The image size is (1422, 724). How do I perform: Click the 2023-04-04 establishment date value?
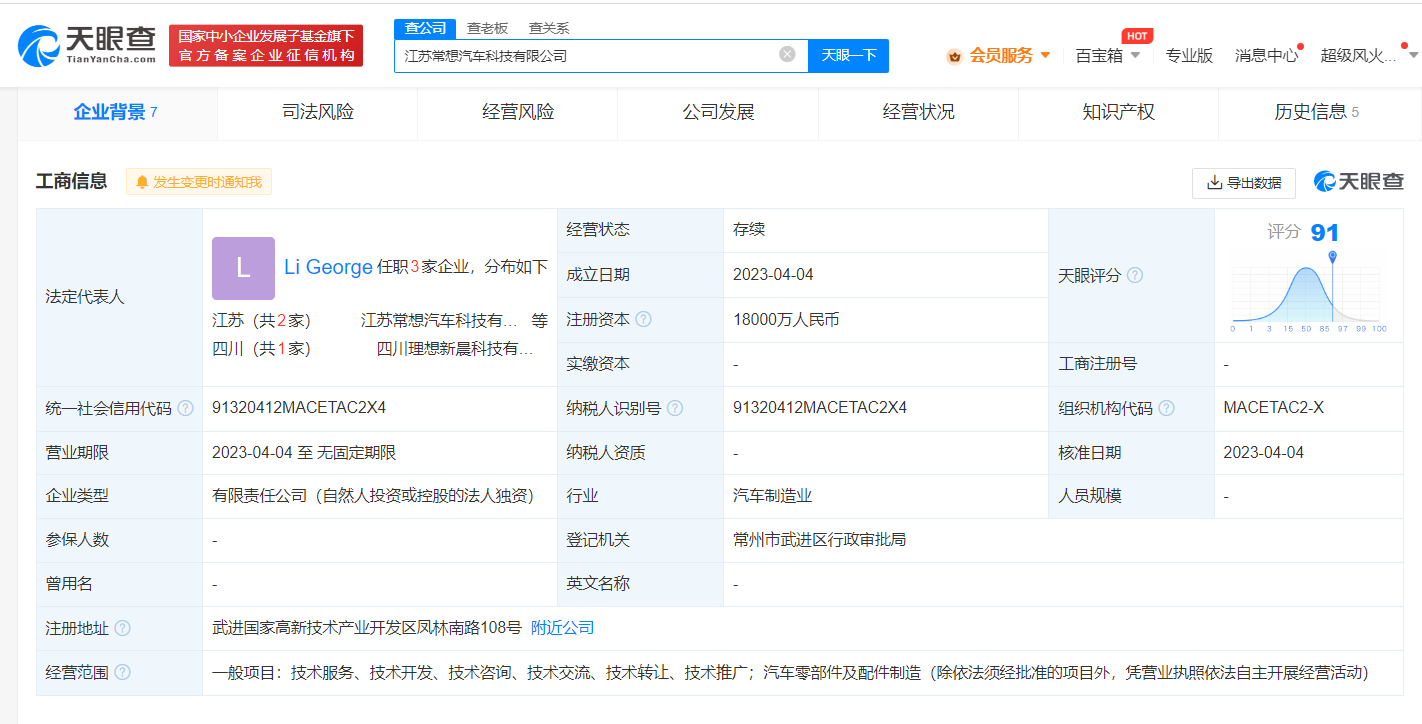[774, 275]
